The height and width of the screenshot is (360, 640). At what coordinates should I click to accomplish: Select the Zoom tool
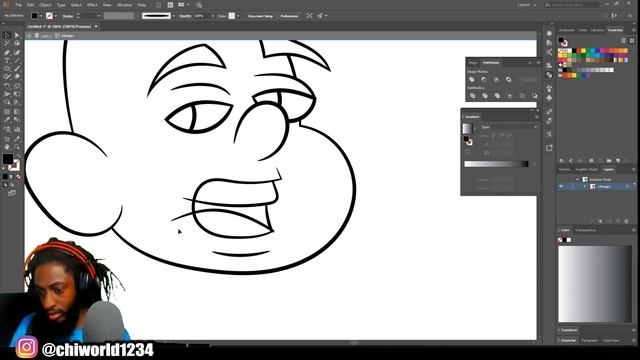[x=17, y=147]
